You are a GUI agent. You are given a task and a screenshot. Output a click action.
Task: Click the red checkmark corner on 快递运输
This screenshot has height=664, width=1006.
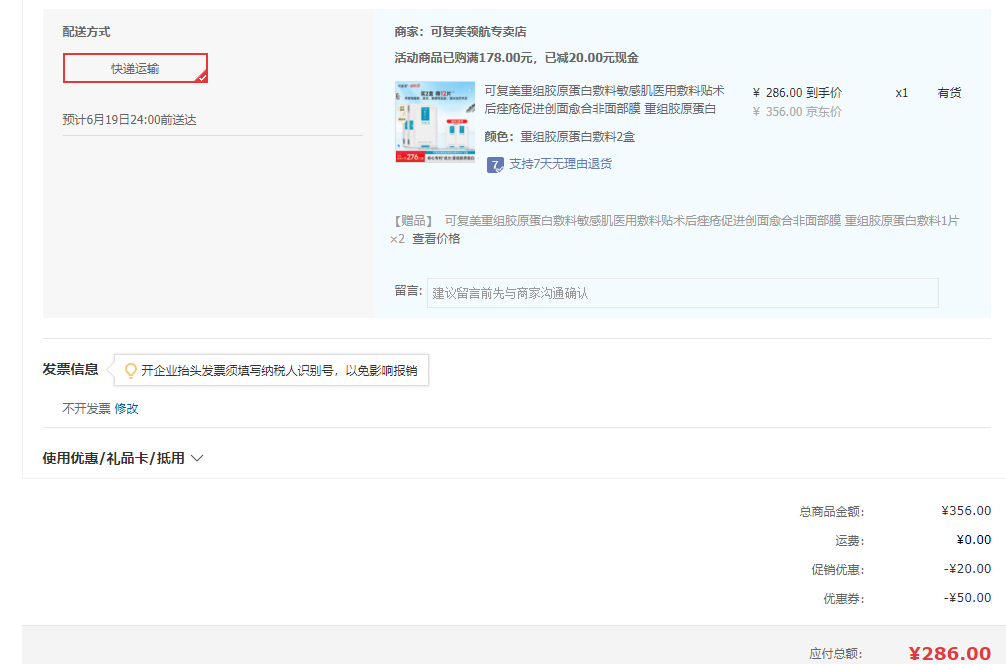[x=202, y=77]
